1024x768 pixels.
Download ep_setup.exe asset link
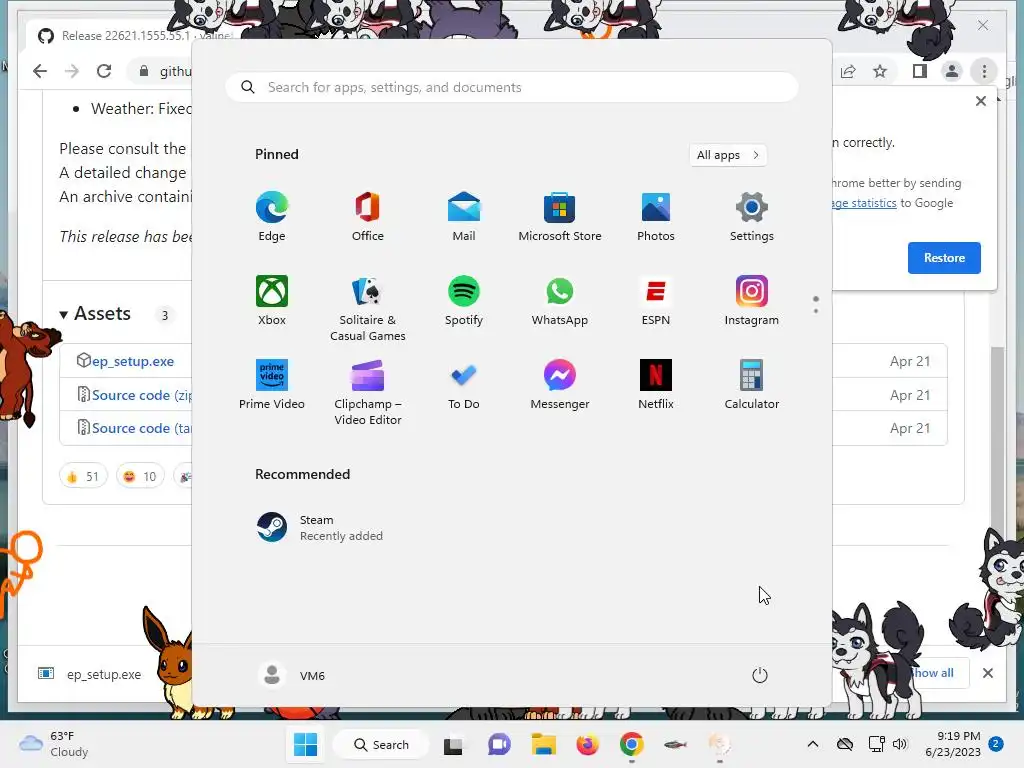(133, 361)
